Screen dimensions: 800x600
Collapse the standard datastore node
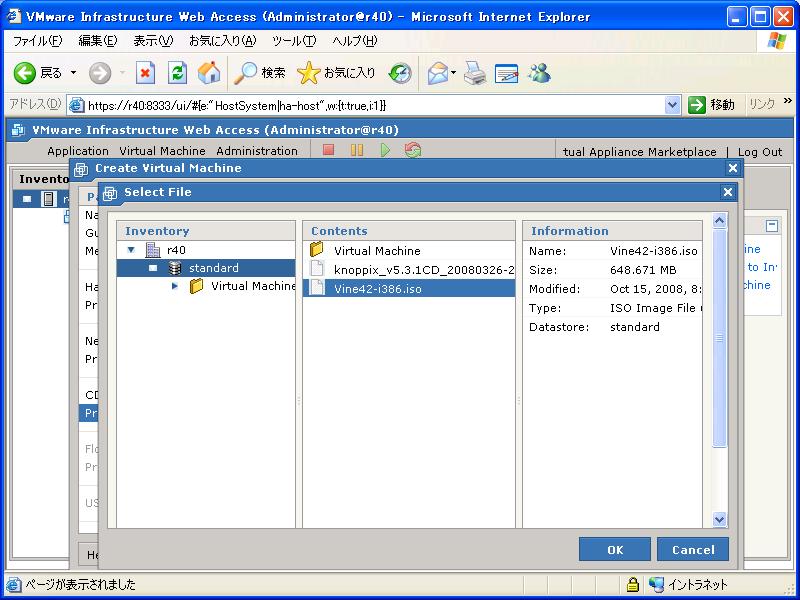(153, 268)
